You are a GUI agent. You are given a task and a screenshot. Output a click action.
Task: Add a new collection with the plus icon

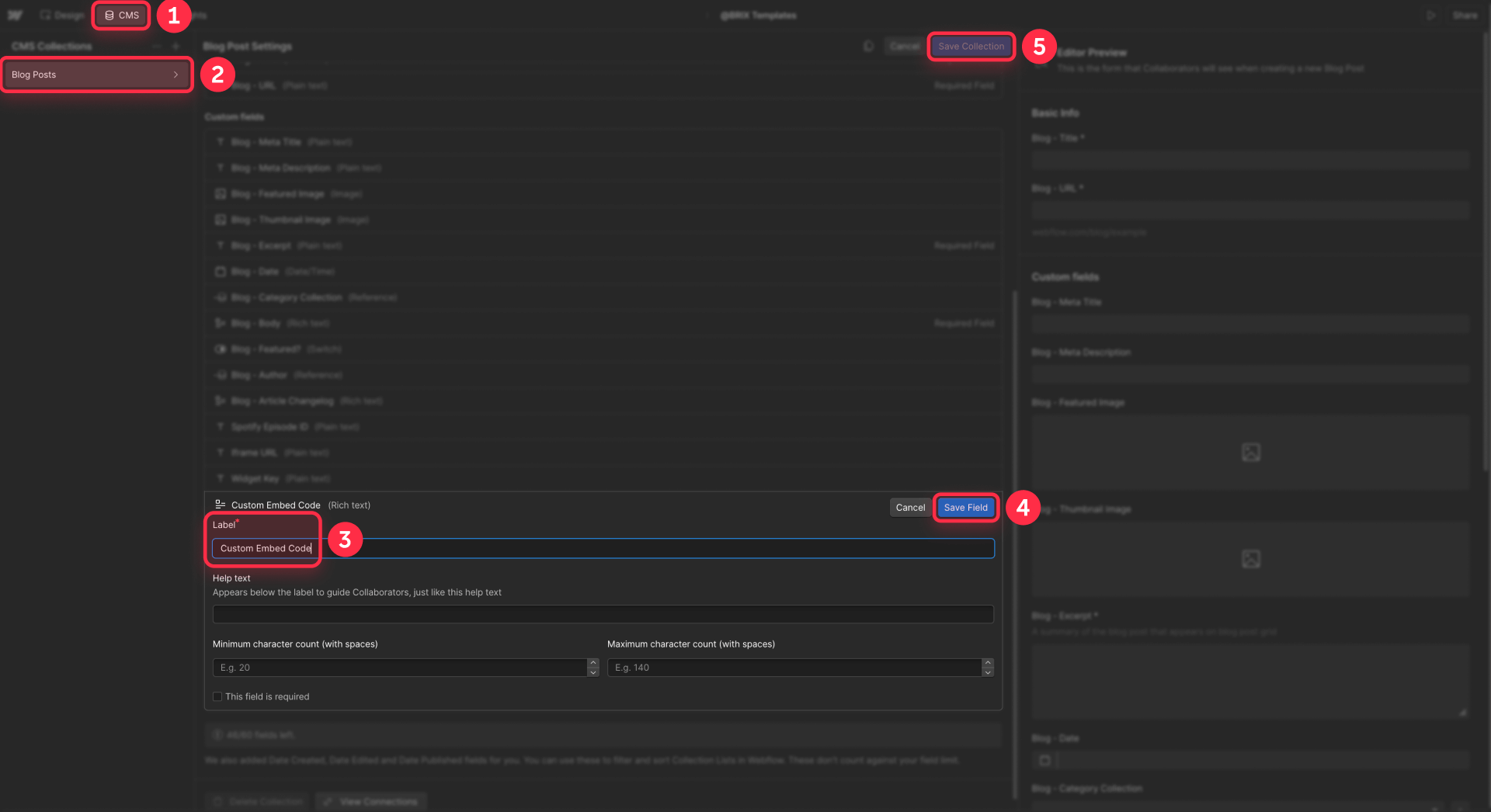[x=176, y=46]
